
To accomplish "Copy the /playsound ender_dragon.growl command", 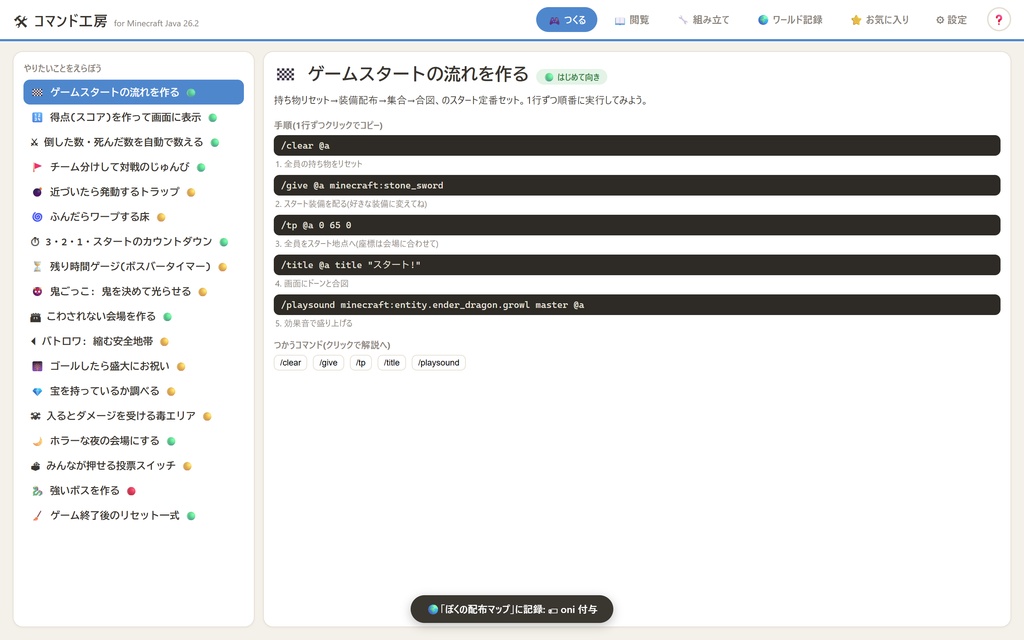I will point(637,305).
